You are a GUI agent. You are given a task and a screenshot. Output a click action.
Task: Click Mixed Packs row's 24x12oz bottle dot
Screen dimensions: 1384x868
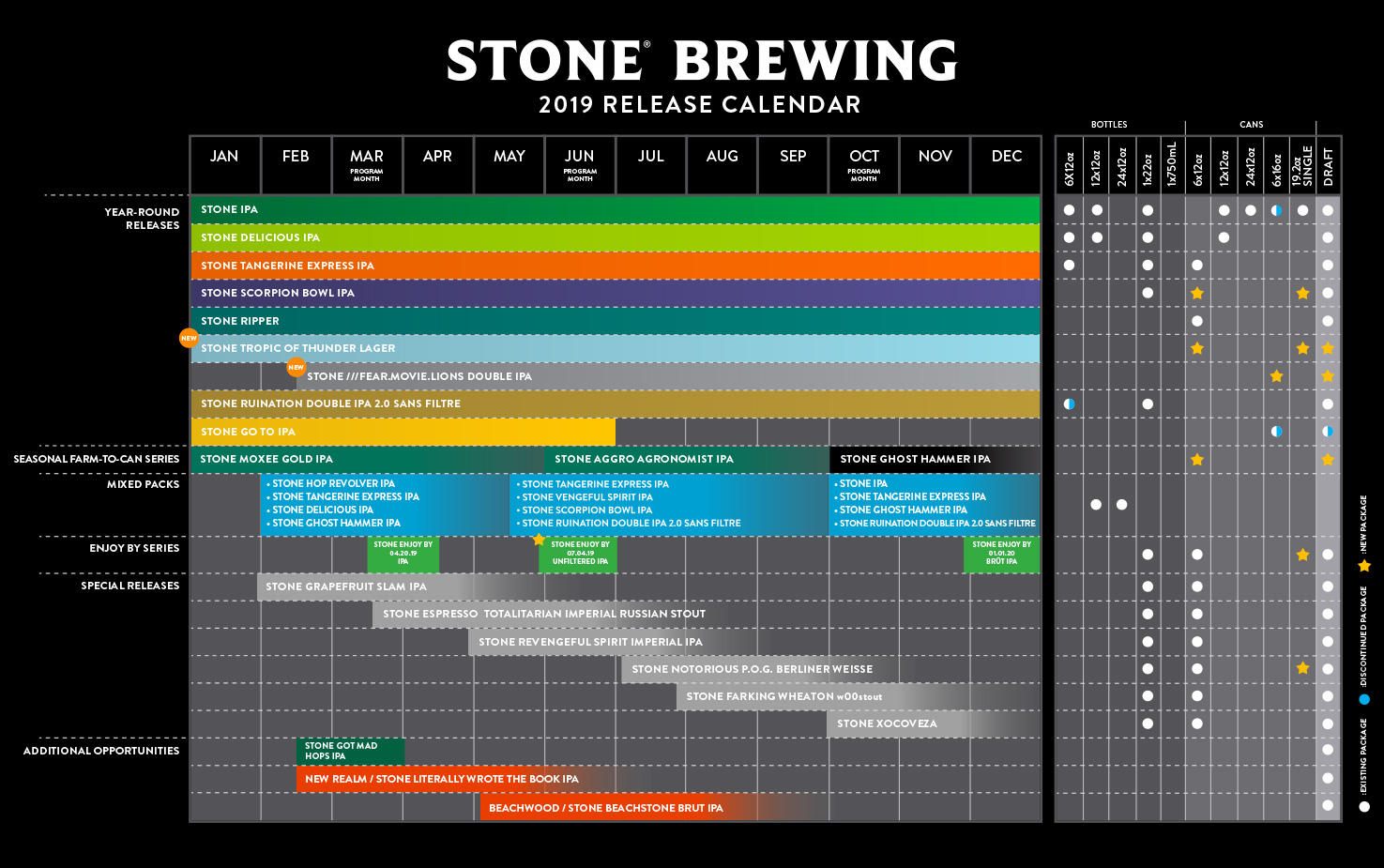pos(1122,505)
